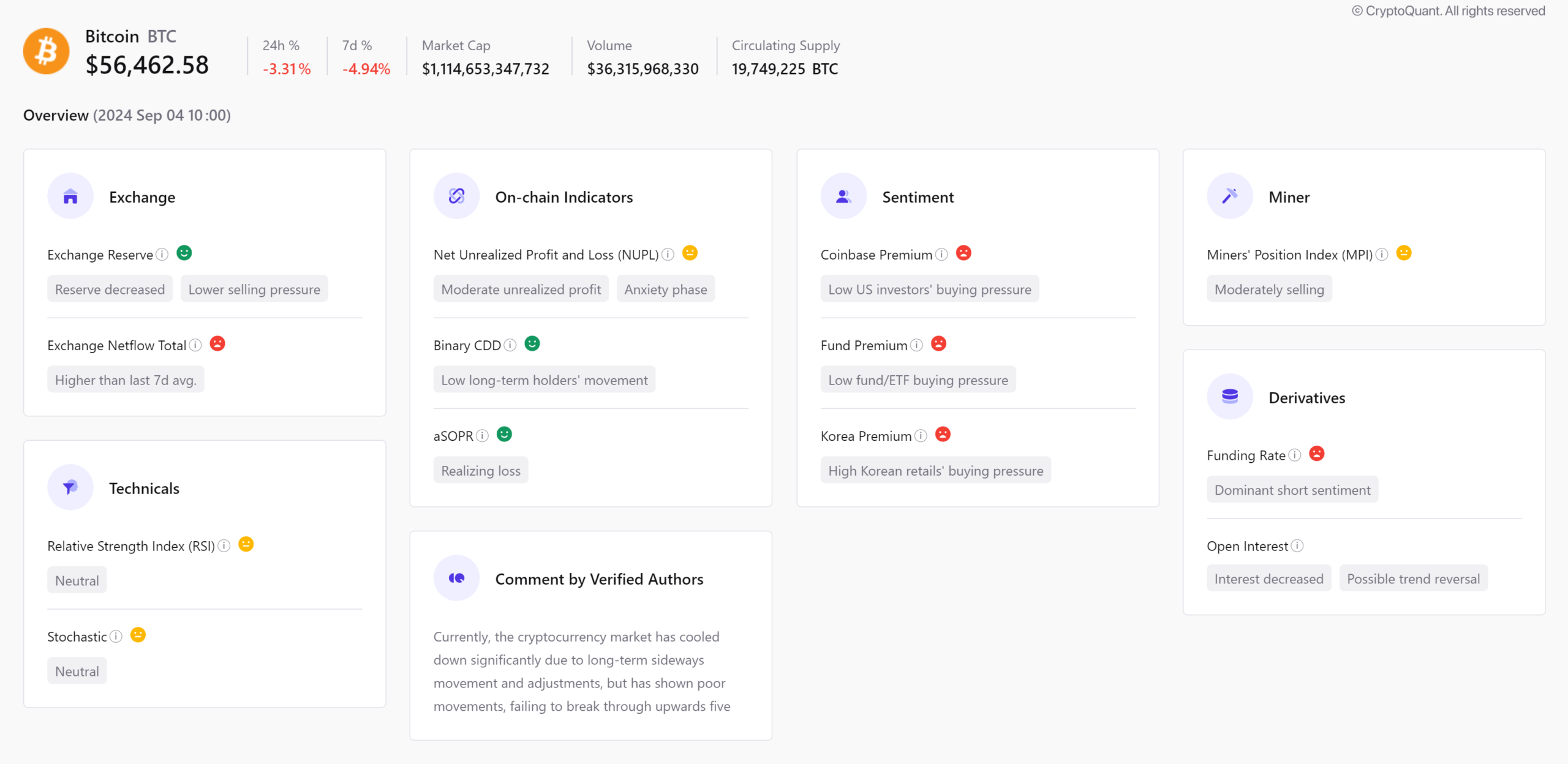Click the verified author comment paragraph
The image size is (1568, 764).
click(582, 671)
